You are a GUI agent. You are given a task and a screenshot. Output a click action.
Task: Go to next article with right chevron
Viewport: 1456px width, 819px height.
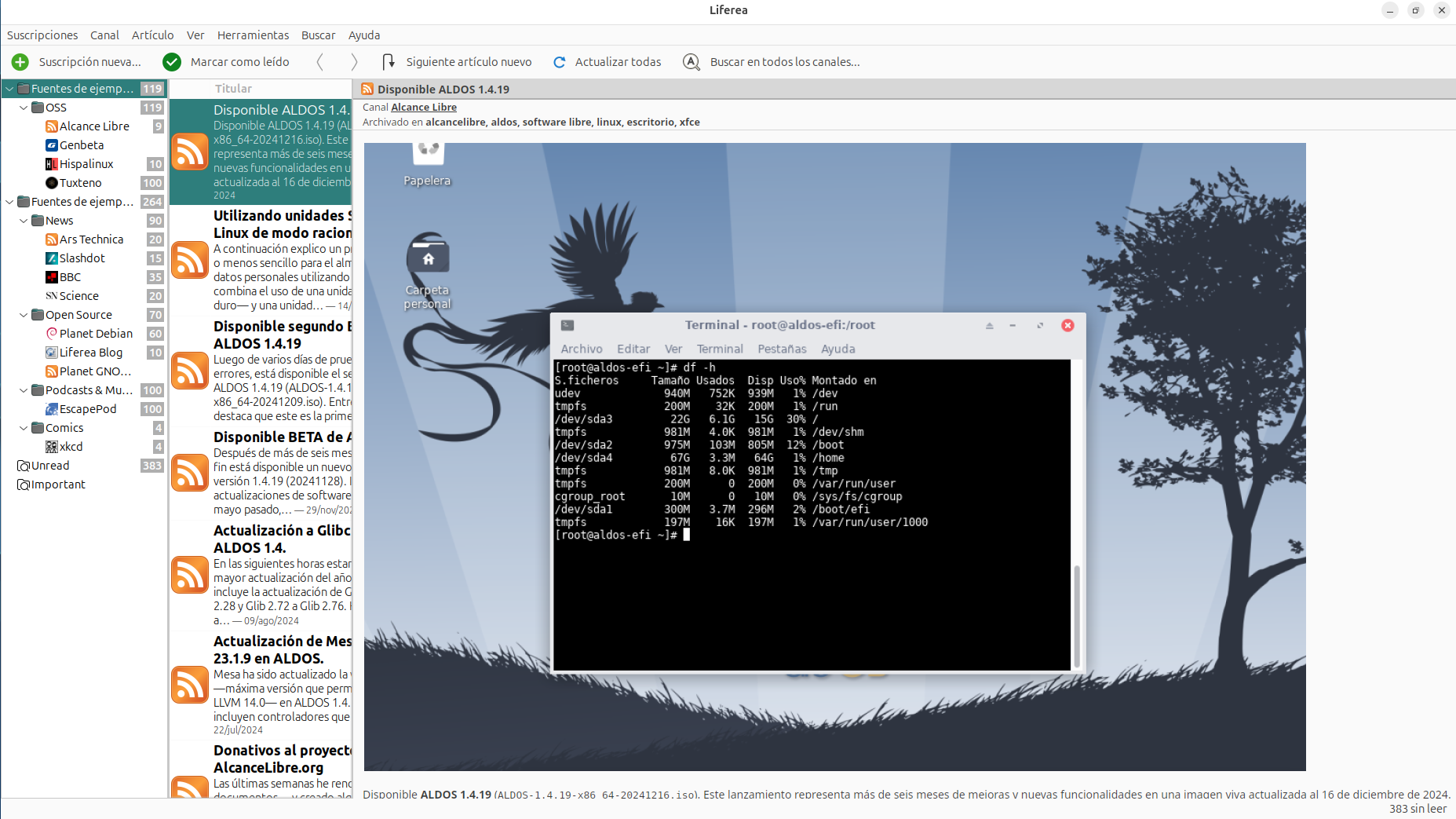pos(354,62)
